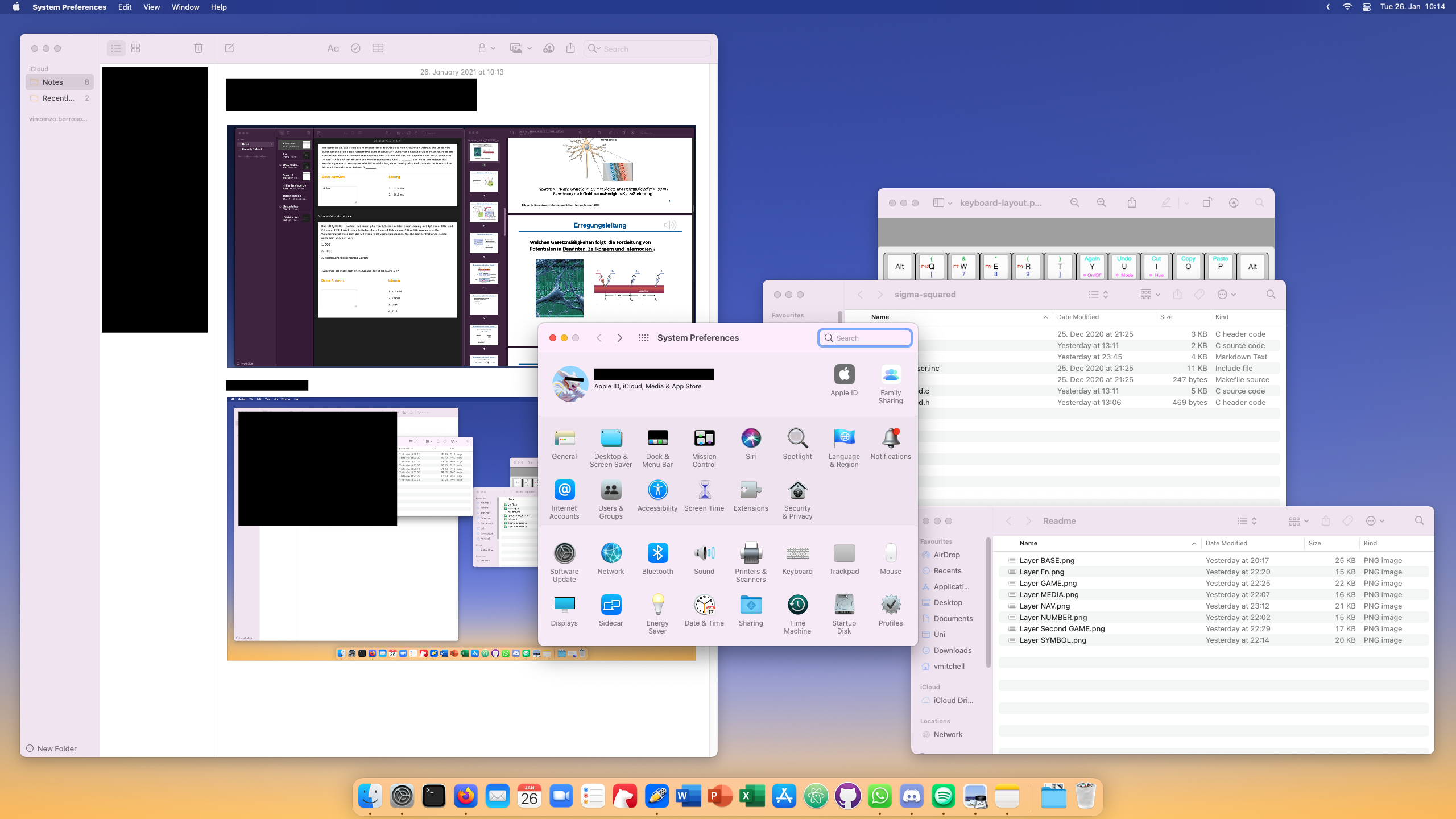Switch Notes to list view

pyautogui.click(x=116, y=48)
